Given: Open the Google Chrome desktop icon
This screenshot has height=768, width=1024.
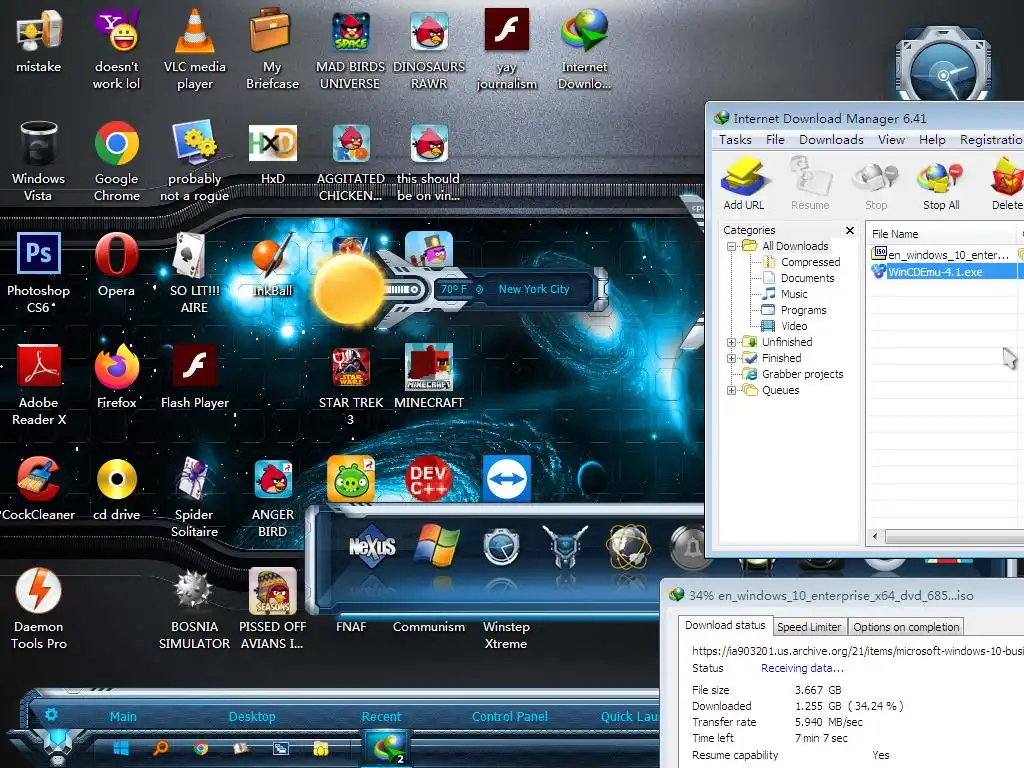Looking at the screenshot, I should (117, 161).
